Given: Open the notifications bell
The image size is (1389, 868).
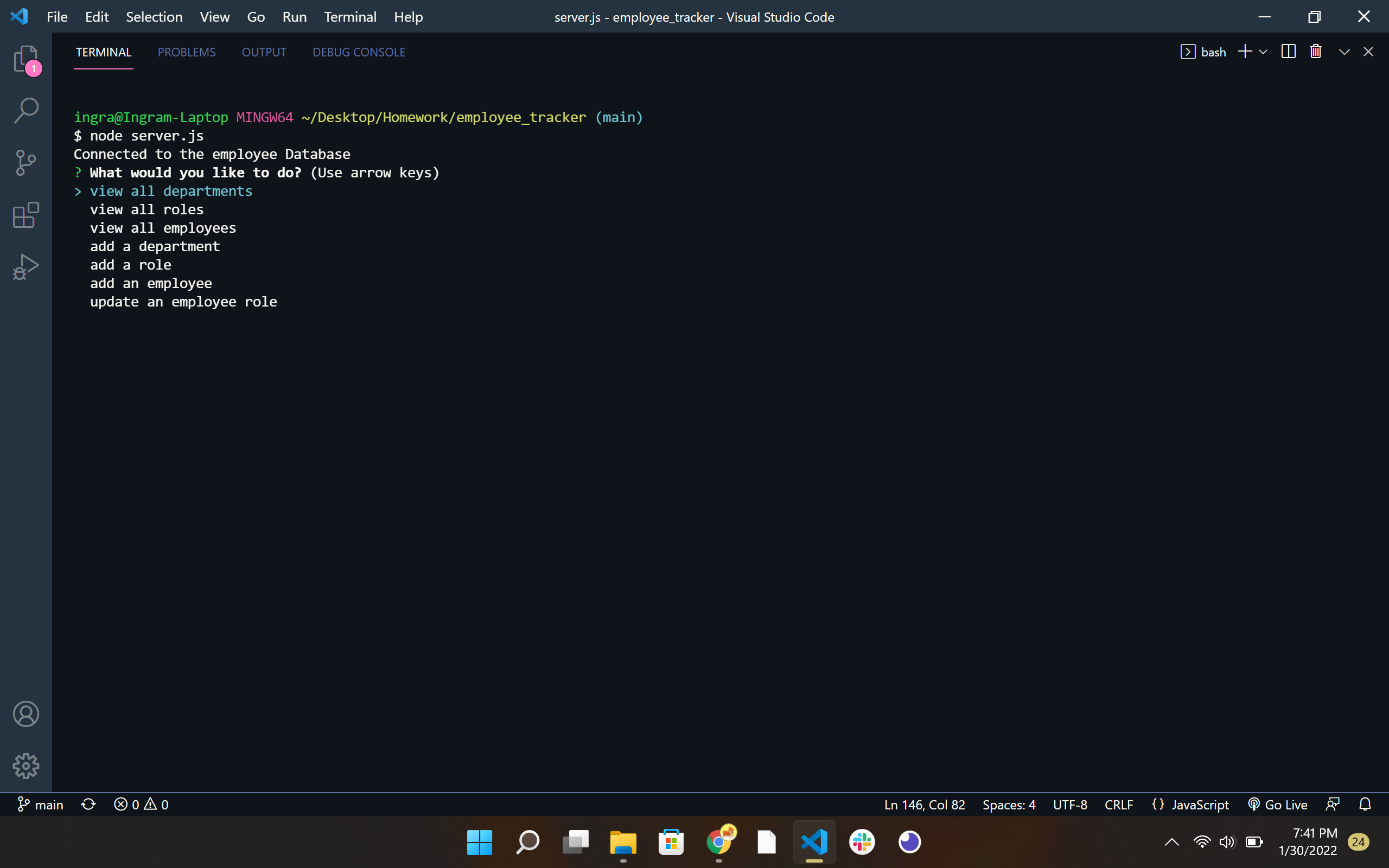Looking at the screenshot, I should [x=1365, y=805].
